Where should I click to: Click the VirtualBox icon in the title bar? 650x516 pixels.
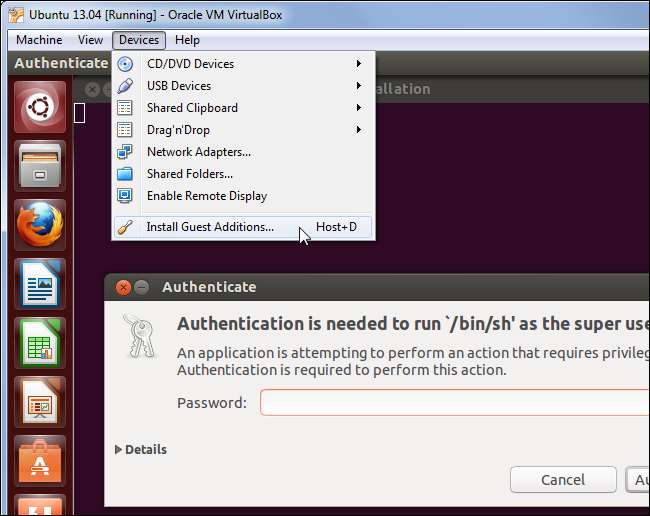18,13
